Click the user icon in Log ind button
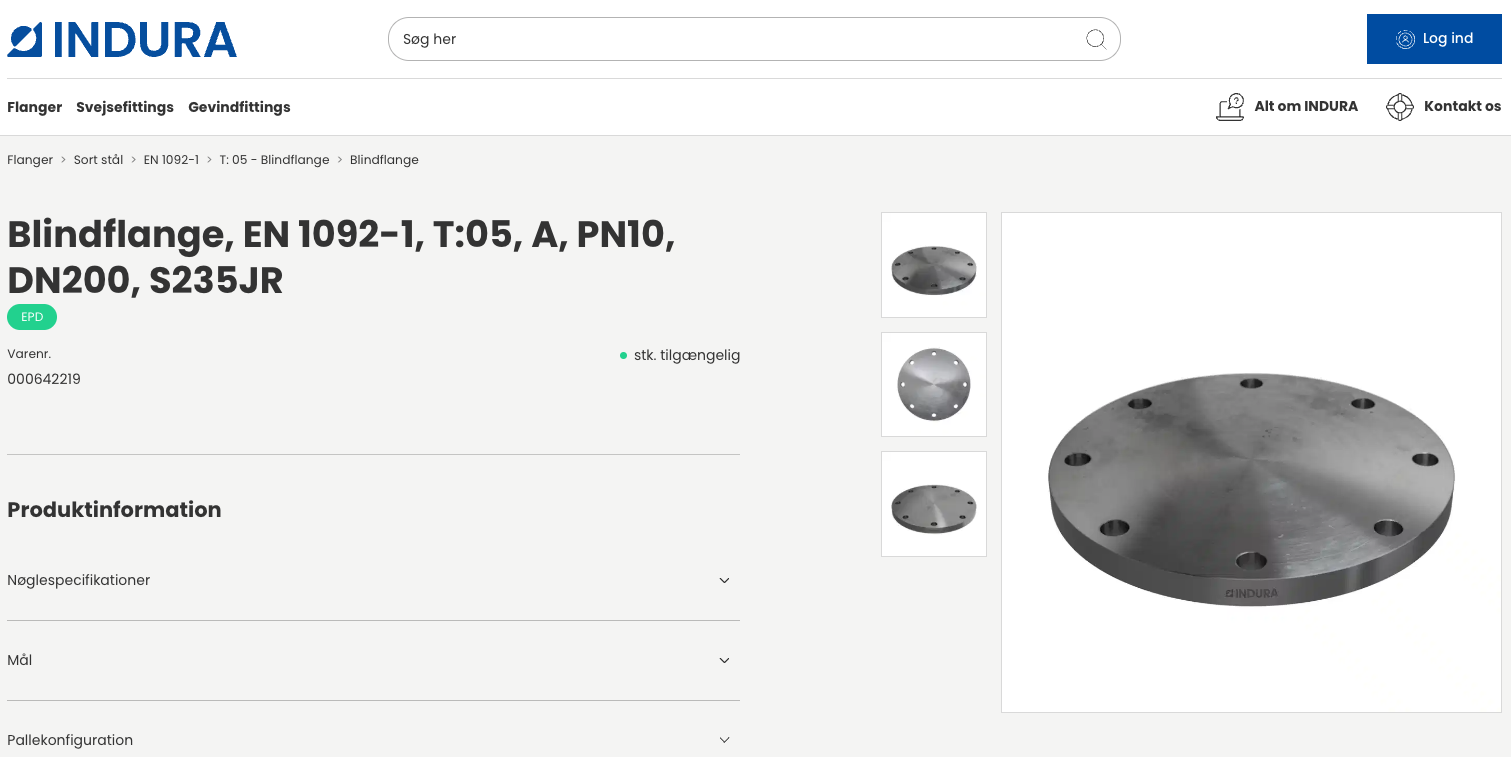The width and height of the screenshot is (1511, 757). (1405, 39)
